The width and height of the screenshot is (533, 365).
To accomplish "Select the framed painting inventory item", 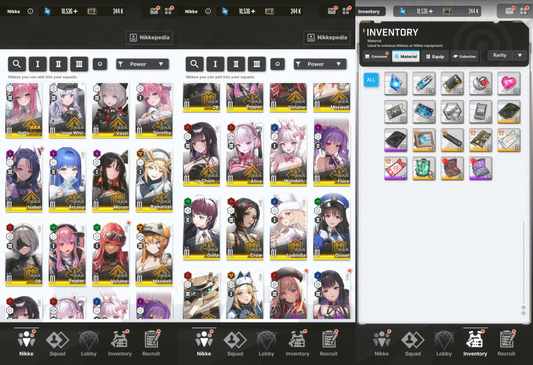I will 424,140.
